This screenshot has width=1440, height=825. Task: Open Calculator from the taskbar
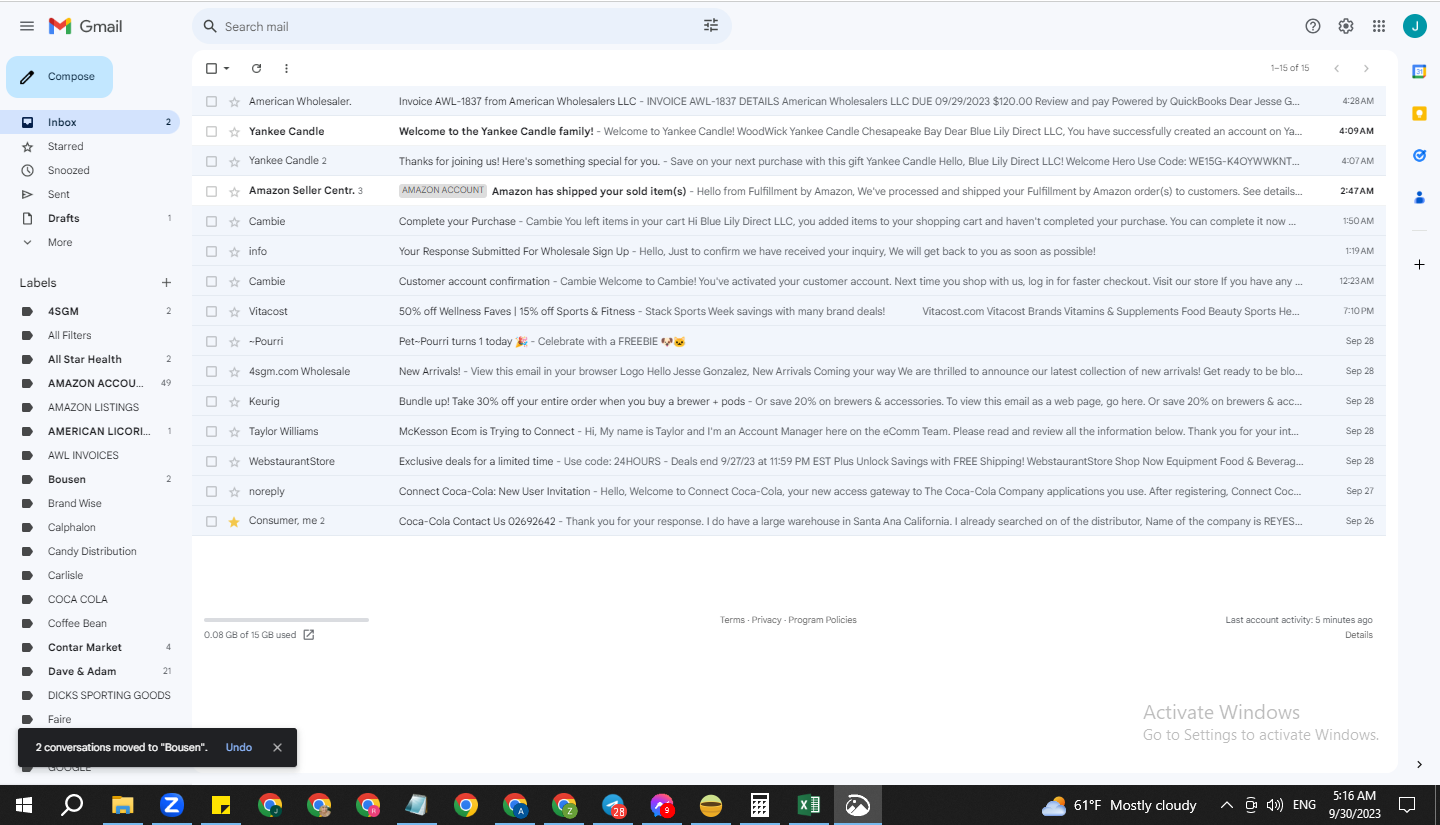click(x=759, y=805)
